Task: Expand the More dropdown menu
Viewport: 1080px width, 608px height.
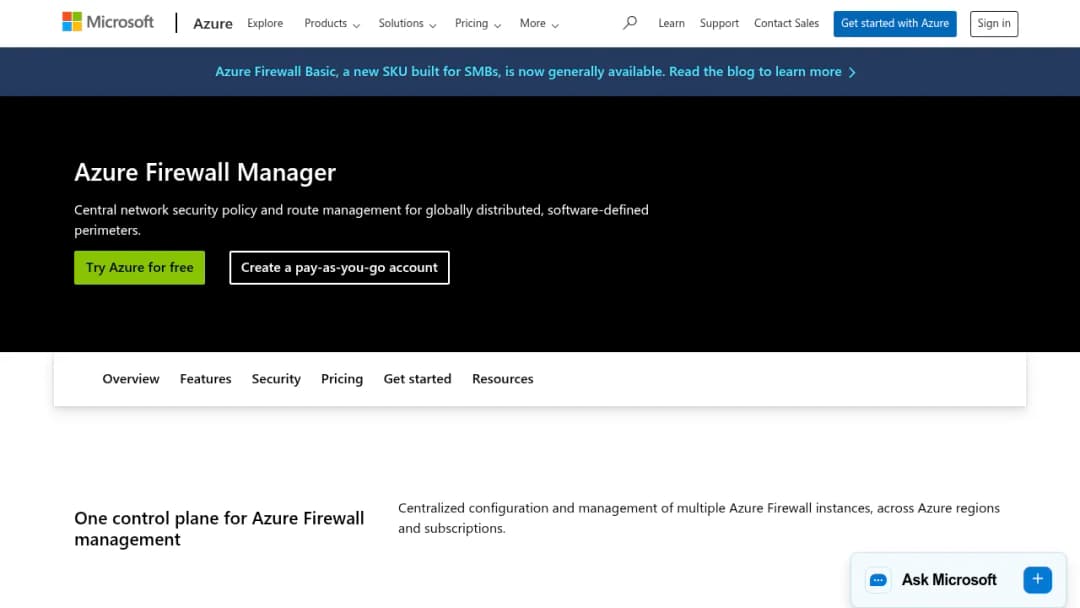Action: pos(539,23)
